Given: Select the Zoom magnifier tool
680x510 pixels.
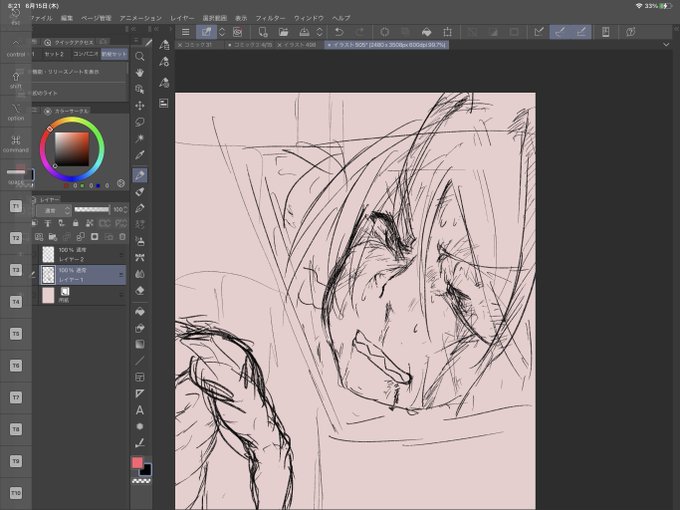Looking at the screenshot, I should 140,56.
